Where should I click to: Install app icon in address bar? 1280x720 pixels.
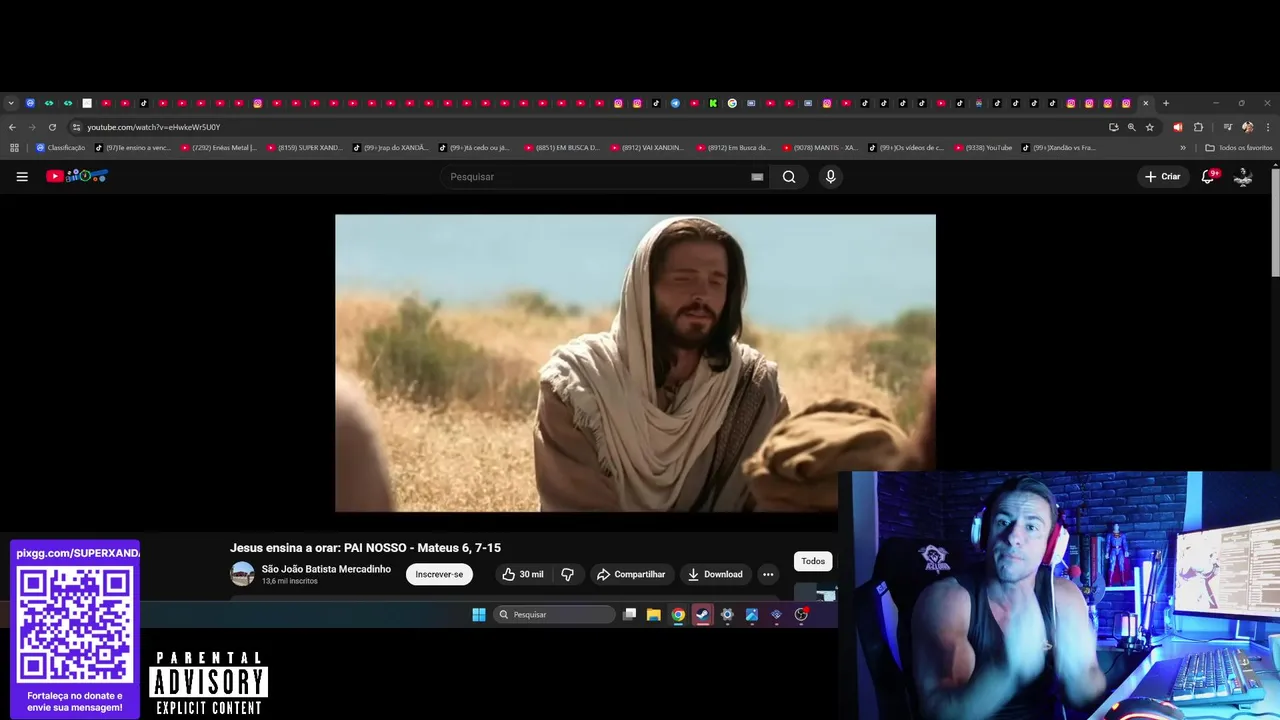pos(1113,127)
